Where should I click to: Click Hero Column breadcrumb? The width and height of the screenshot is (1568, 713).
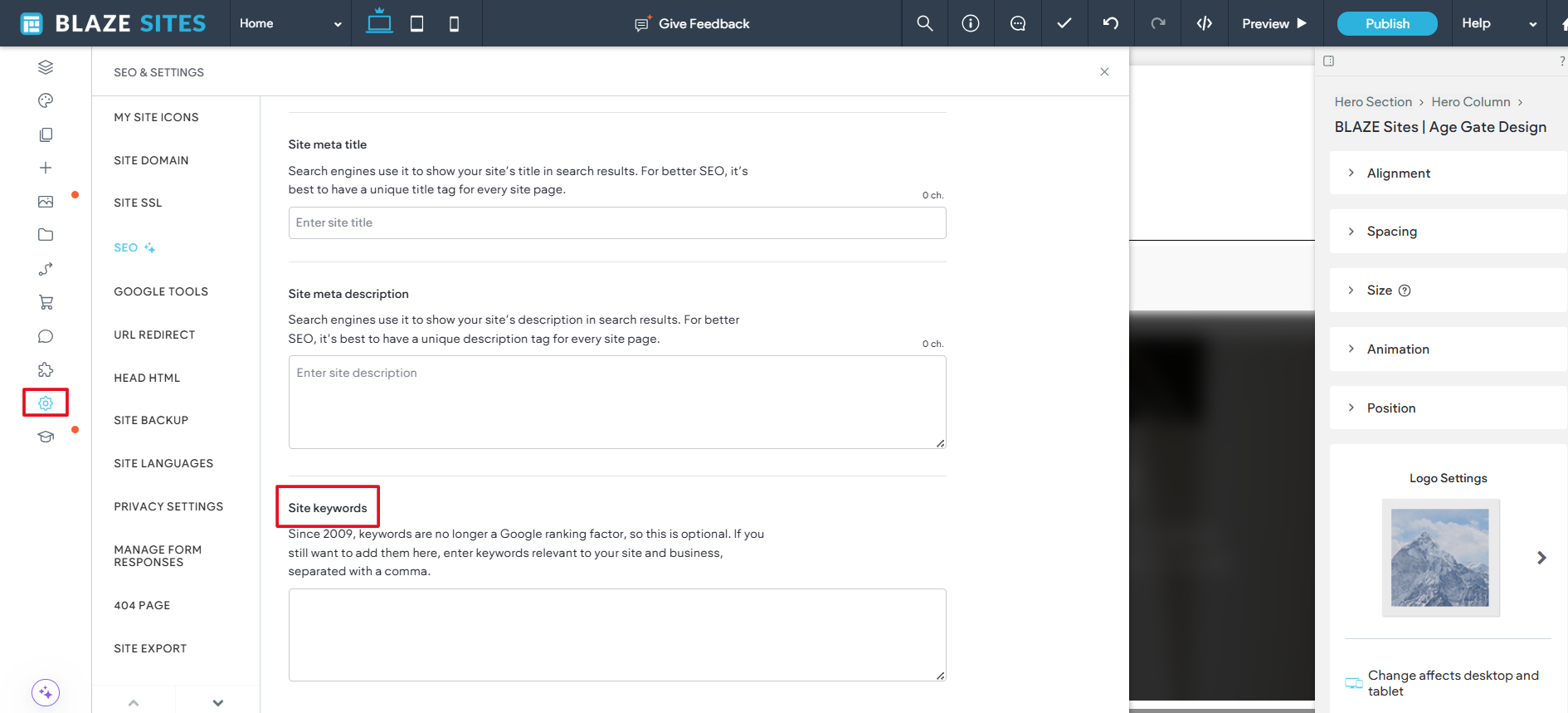(1471, 101)
